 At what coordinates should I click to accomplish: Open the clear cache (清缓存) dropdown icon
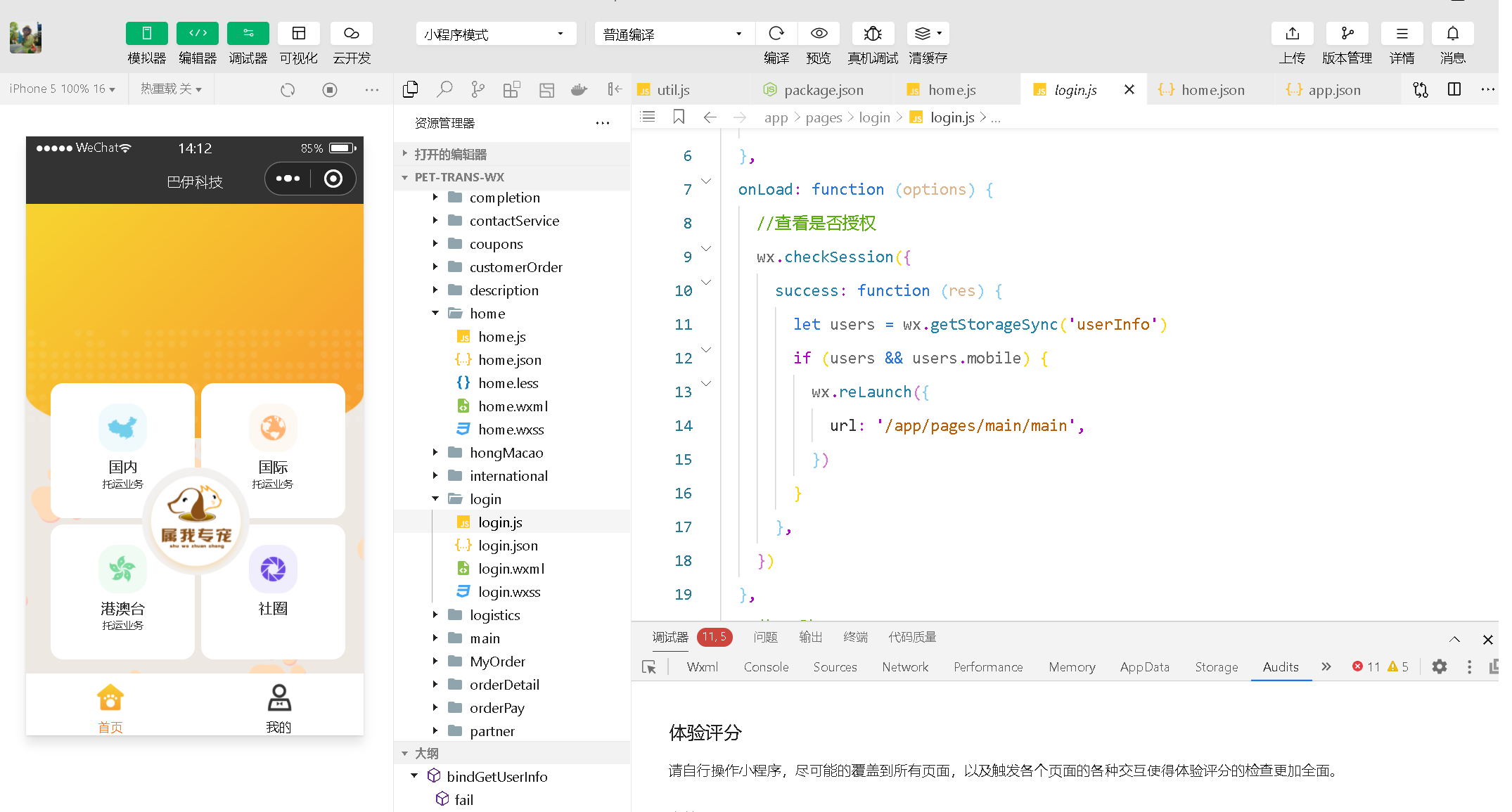pos(928,33)
